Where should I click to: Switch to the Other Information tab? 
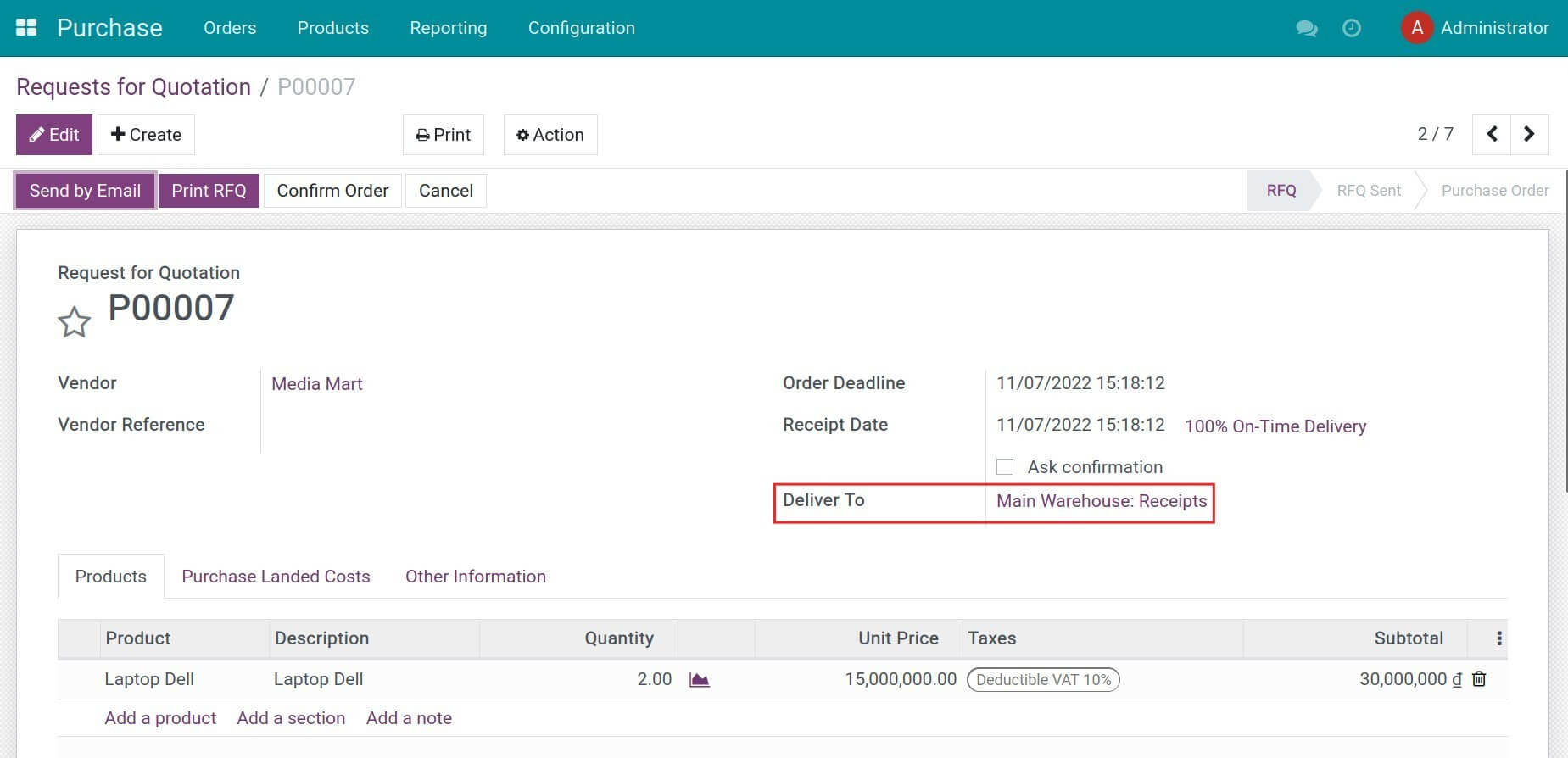pos(476,577)
